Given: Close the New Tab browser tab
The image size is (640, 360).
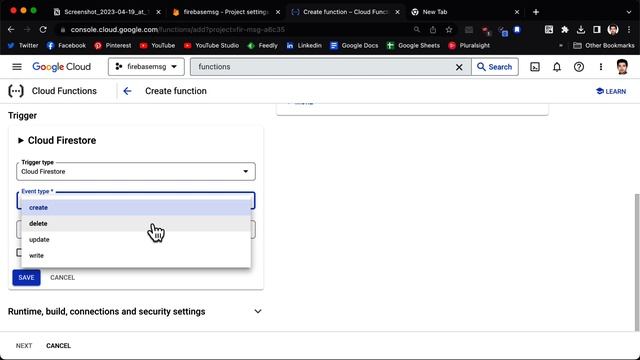Looking at the screenshot, I should click(x=517, y=12).
